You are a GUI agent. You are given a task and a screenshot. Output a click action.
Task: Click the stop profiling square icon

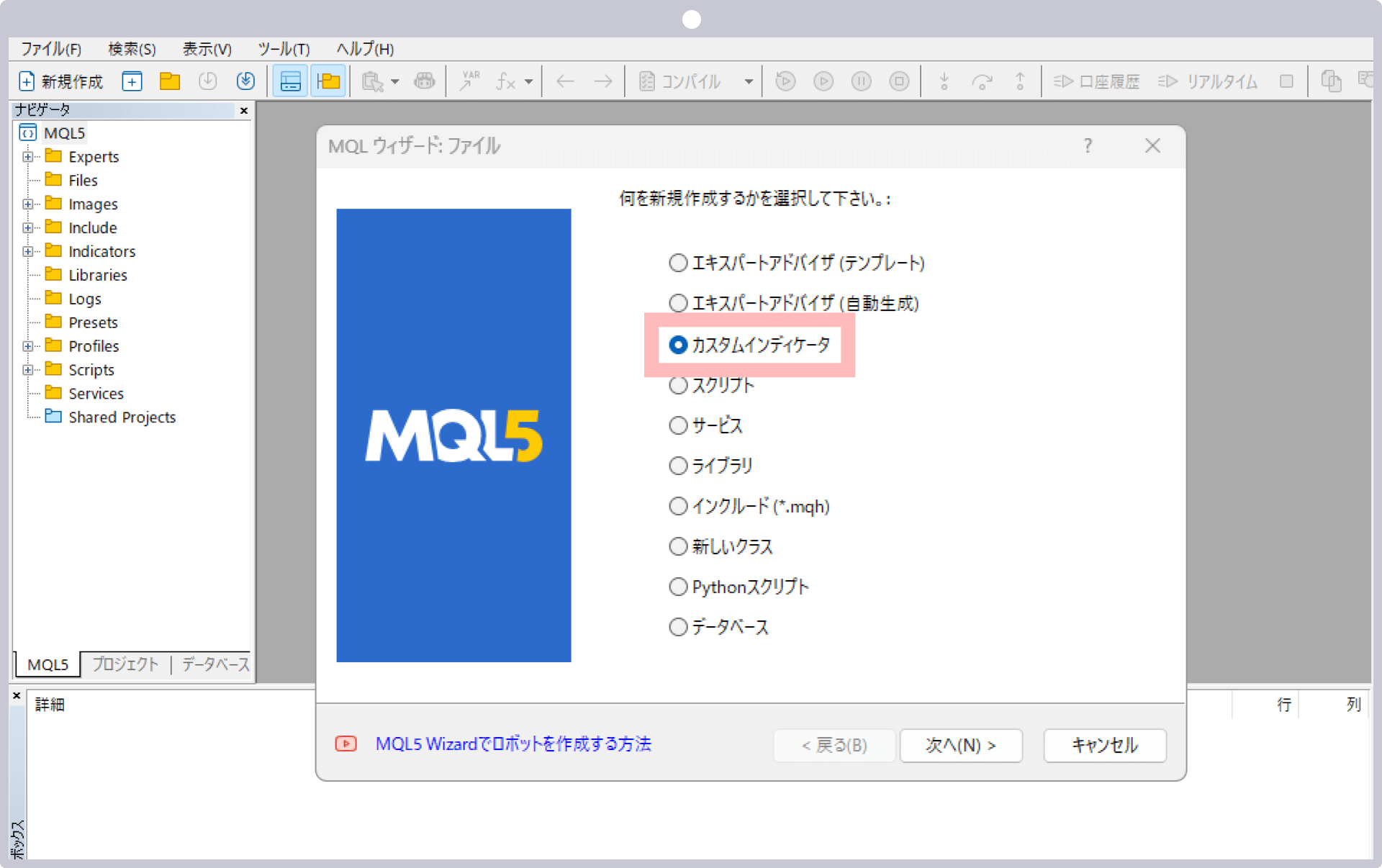coord(1286,81)
